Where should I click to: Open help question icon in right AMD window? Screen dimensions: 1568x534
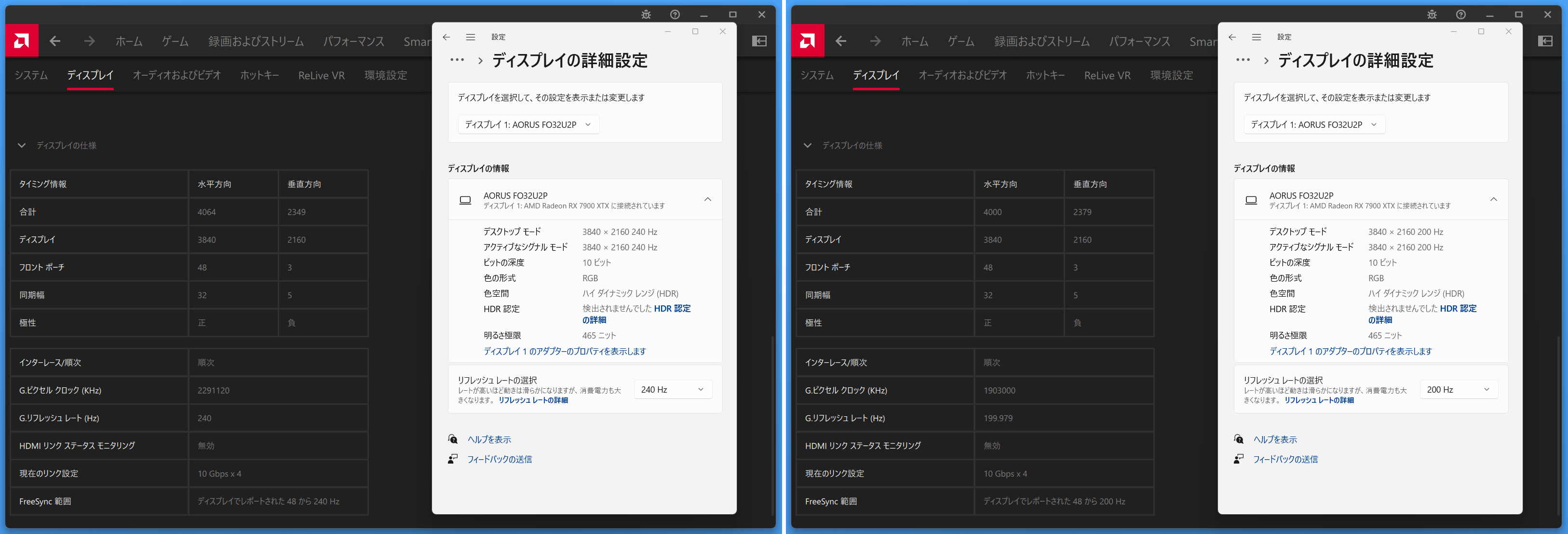point(1460,14)
